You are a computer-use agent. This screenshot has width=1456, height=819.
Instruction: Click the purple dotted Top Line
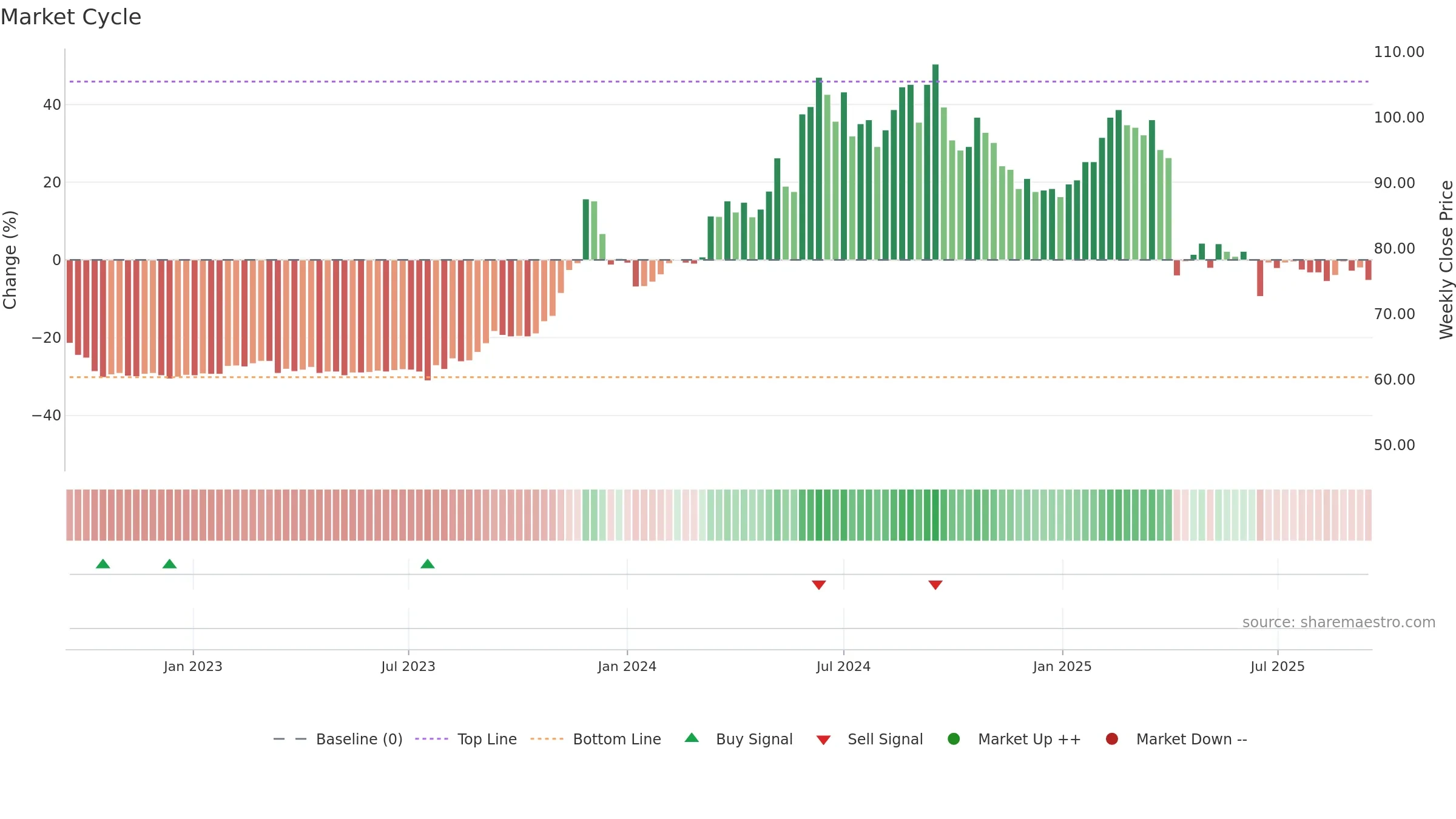719,81
